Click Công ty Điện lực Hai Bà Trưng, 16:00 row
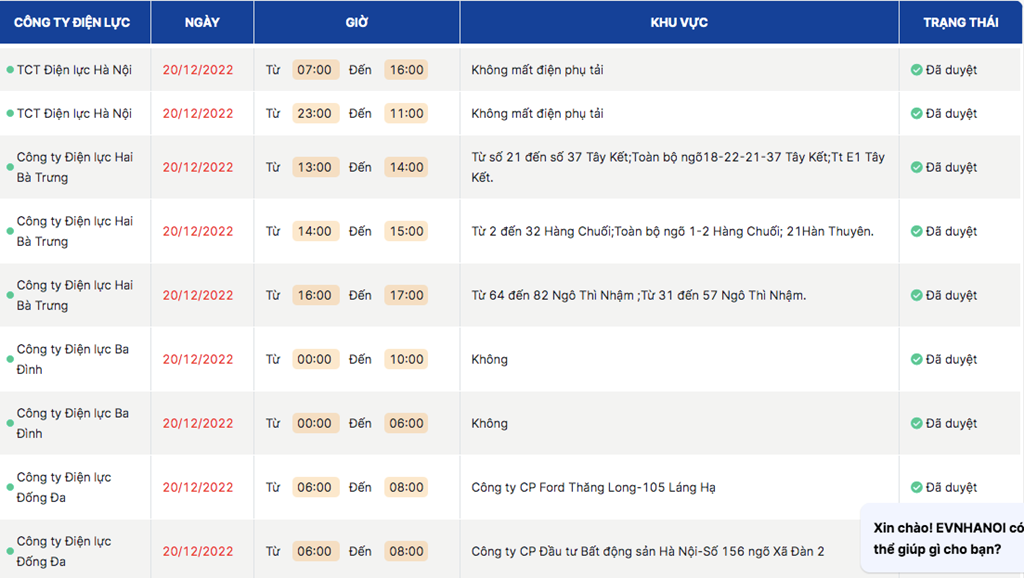 [74, 295]
